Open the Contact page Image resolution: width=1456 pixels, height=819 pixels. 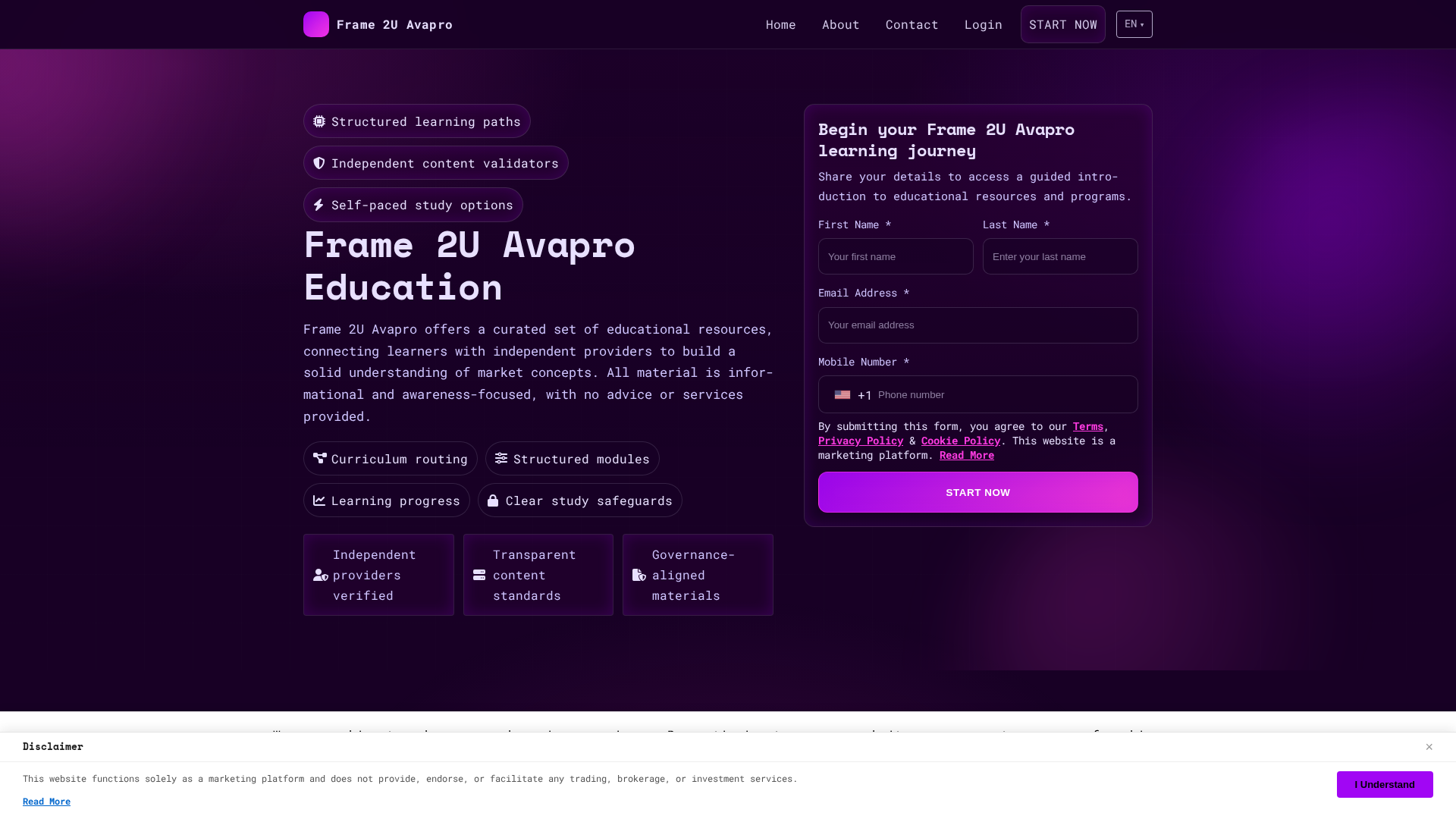point(912,24)
